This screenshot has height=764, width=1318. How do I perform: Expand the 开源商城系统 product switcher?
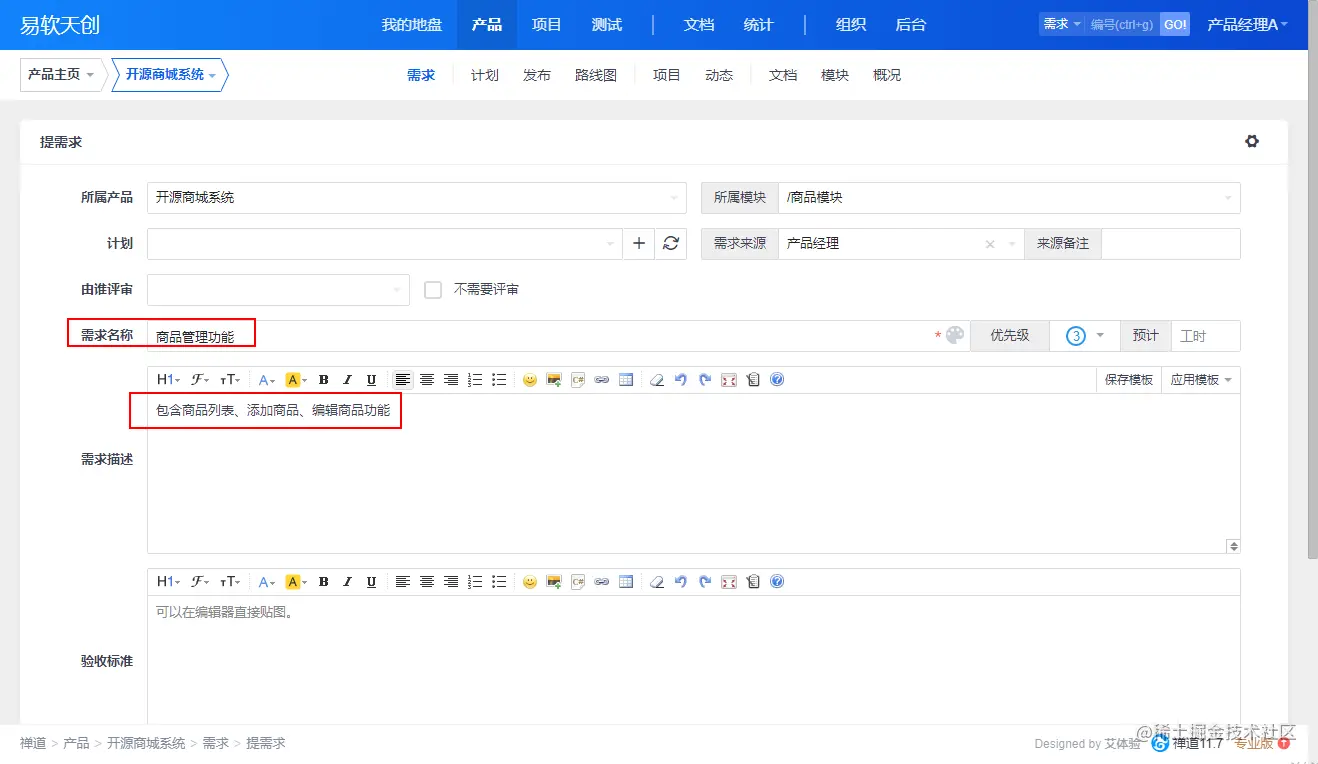(x=170, y=75)
